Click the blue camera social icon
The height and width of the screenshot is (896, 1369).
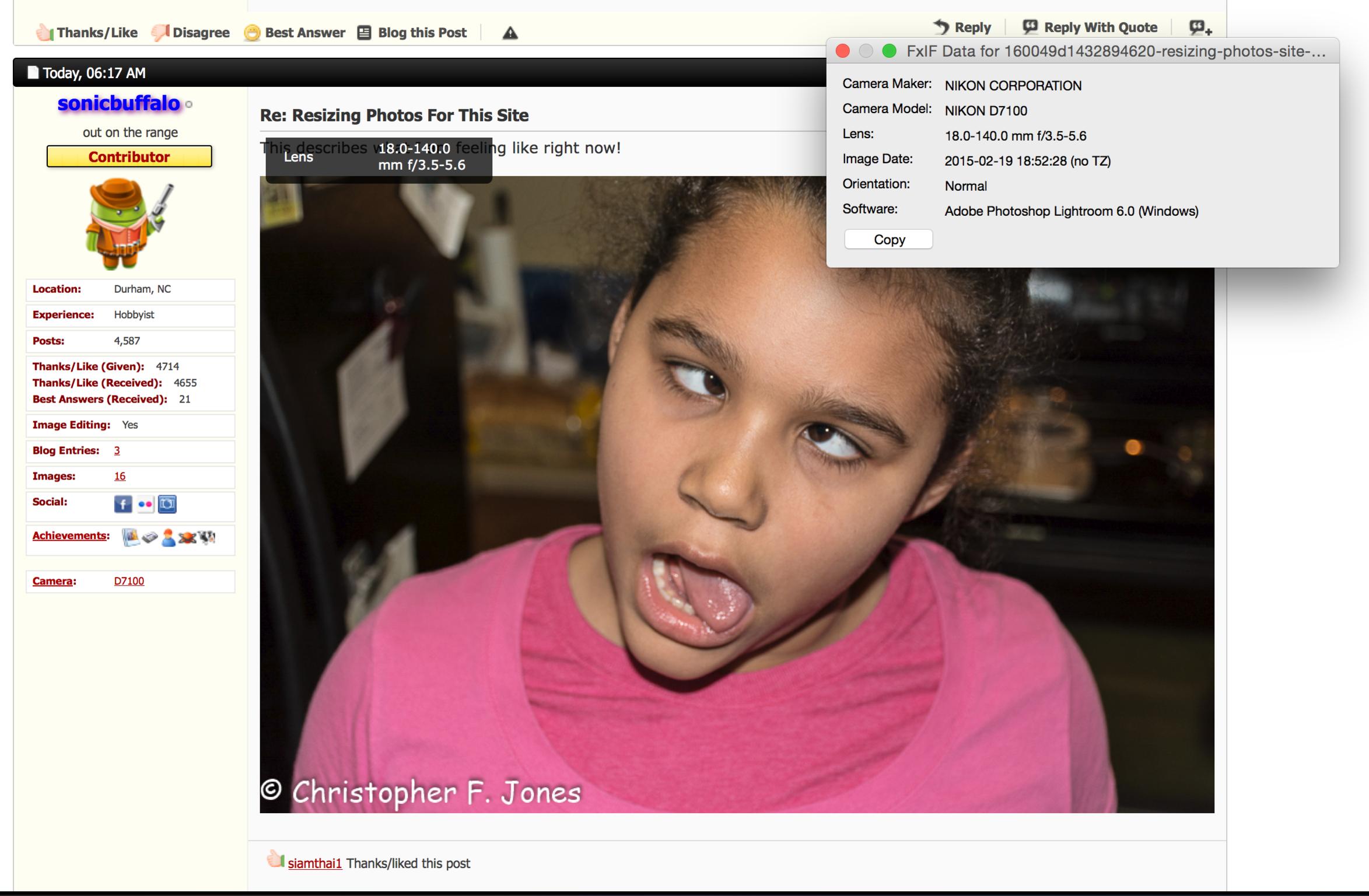coord(167,504)
